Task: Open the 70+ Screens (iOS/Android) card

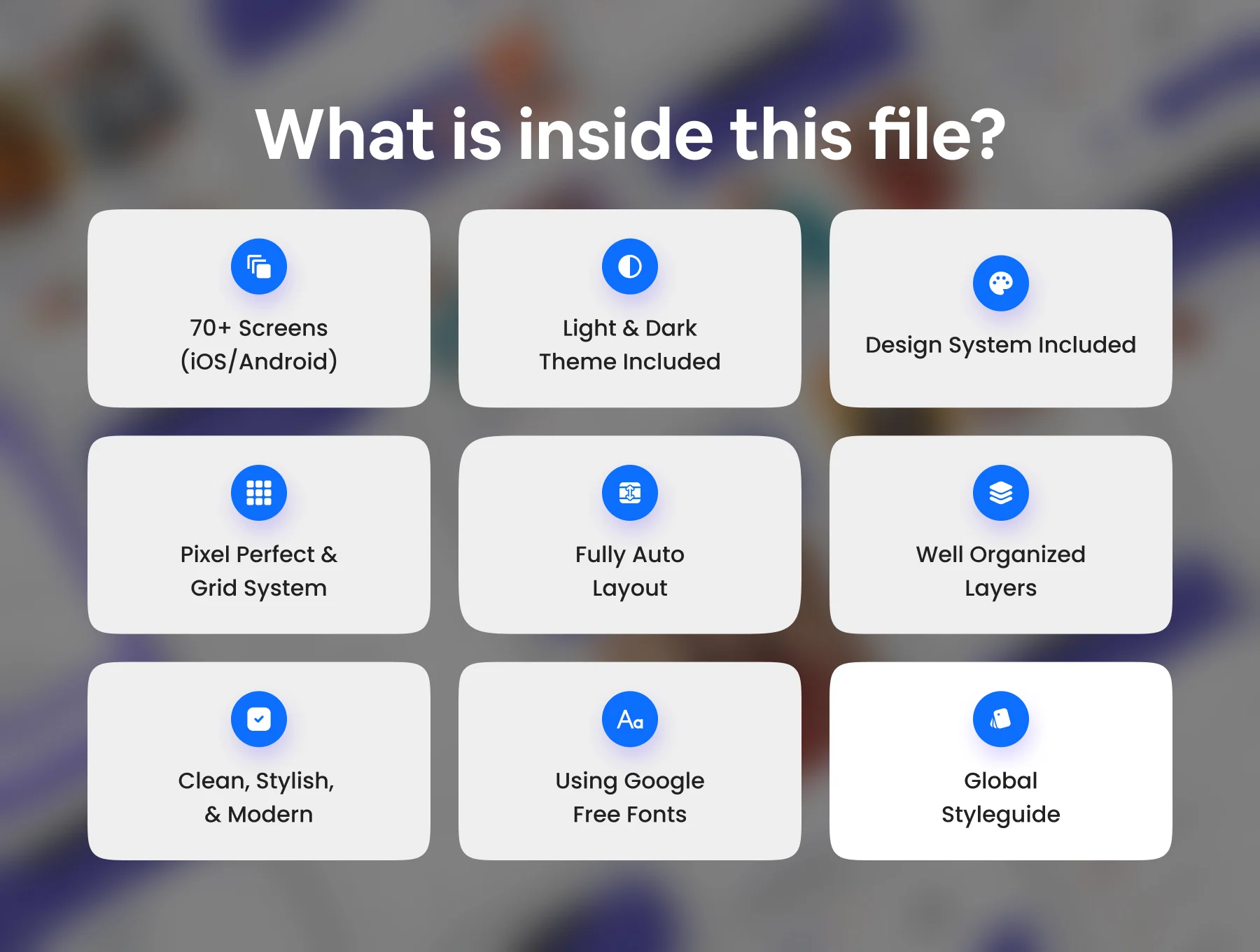Action: (259, 308)
